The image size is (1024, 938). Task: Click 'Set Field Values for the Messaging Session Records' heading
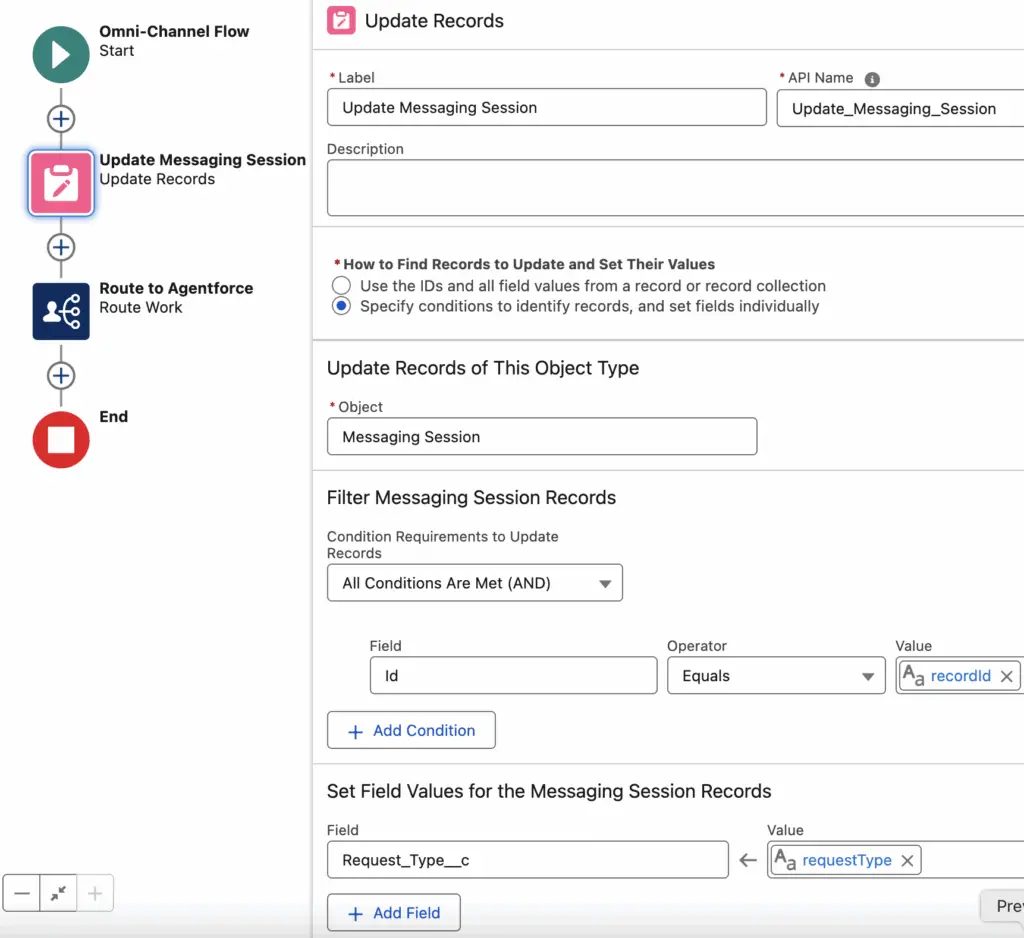click(x=549, y=791)
